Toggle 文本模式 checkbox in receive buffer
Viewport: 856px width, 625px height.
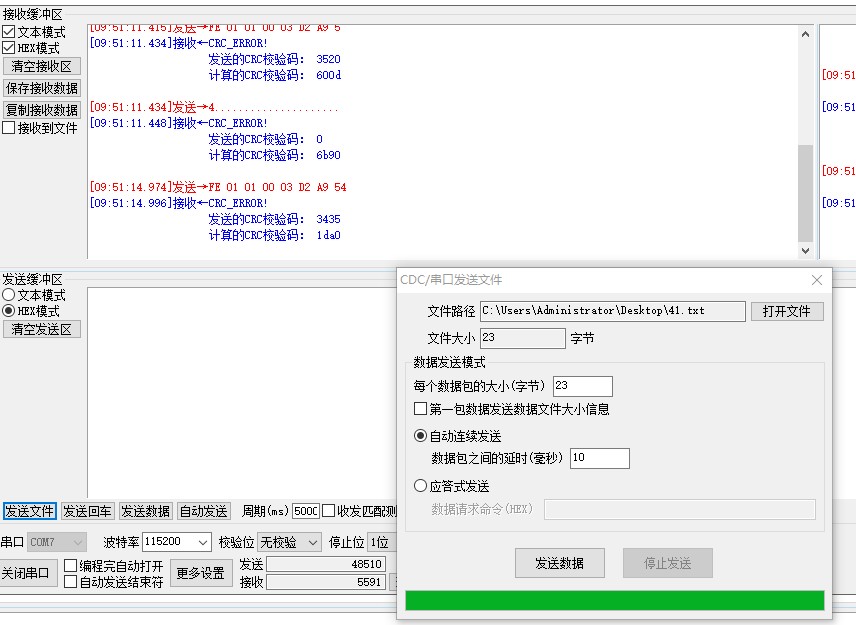click(x=9, y=32)
